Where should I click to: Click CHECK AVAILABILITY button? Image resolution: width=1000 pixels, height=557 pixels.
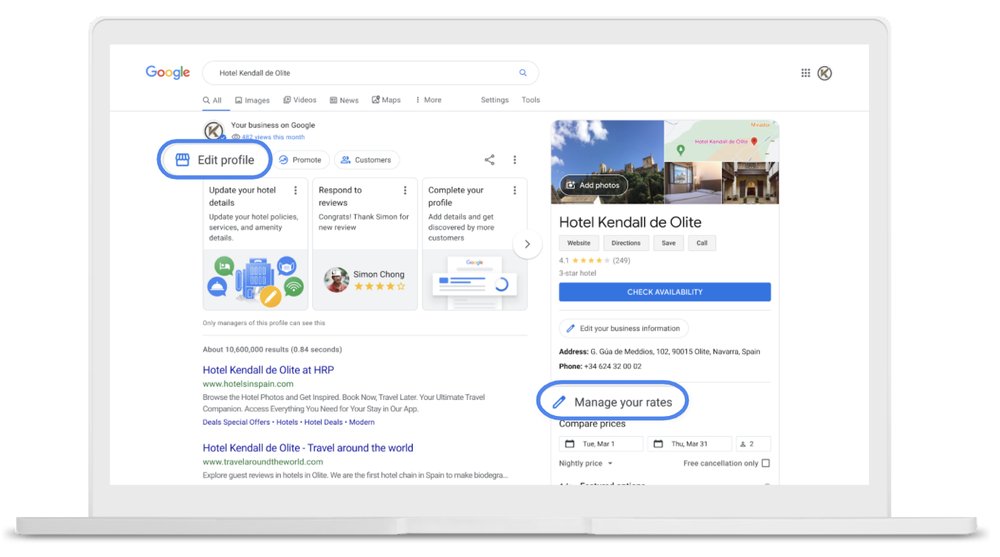pos(665,292)
